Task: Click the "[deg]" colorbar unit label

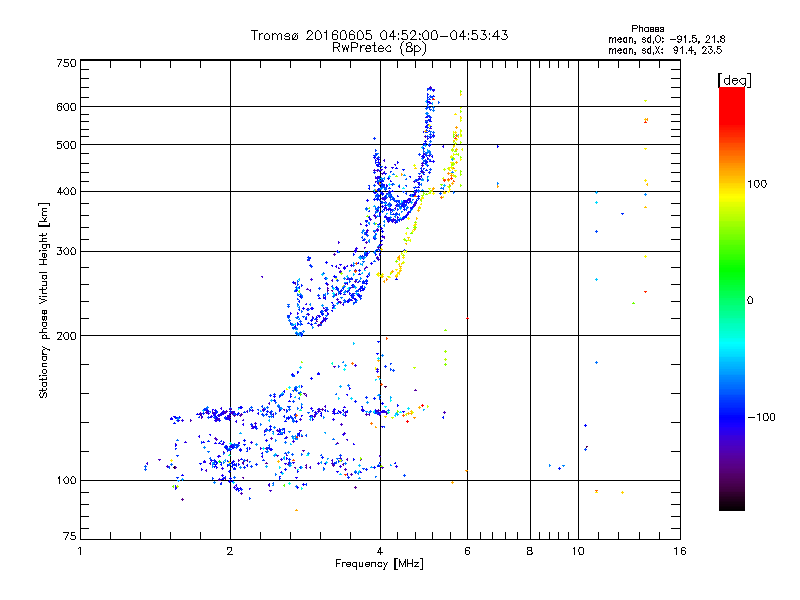Action: (x=734, y=80)
